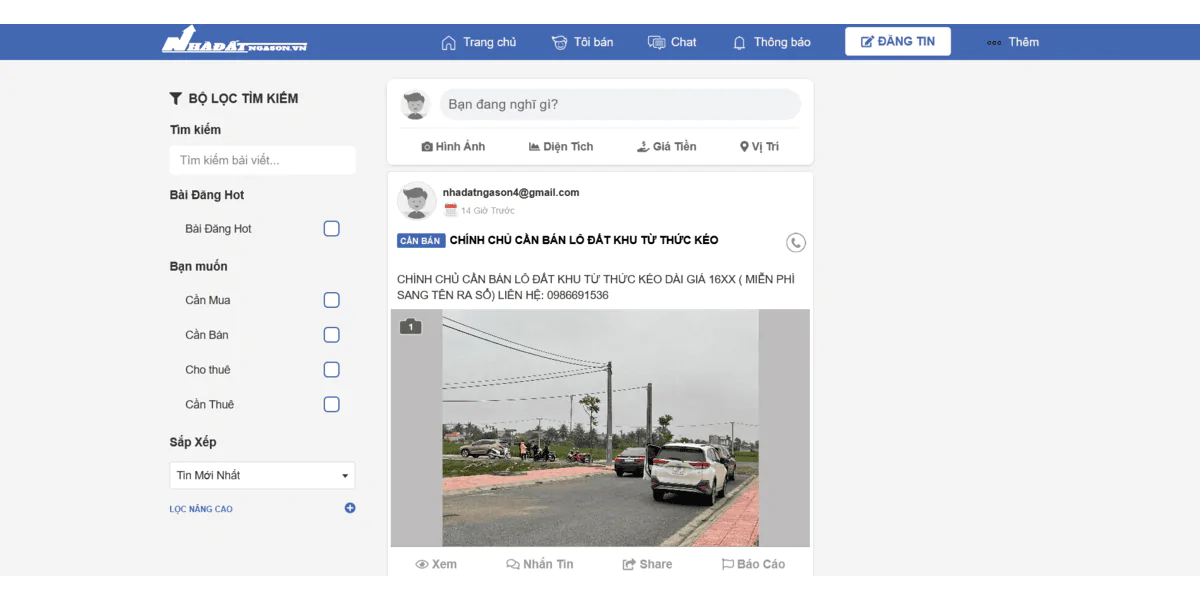Viewport: 1200px width, 600px height.
Task: Click the Tìm kiếm bài viết search field
Action: pos(263,160)
